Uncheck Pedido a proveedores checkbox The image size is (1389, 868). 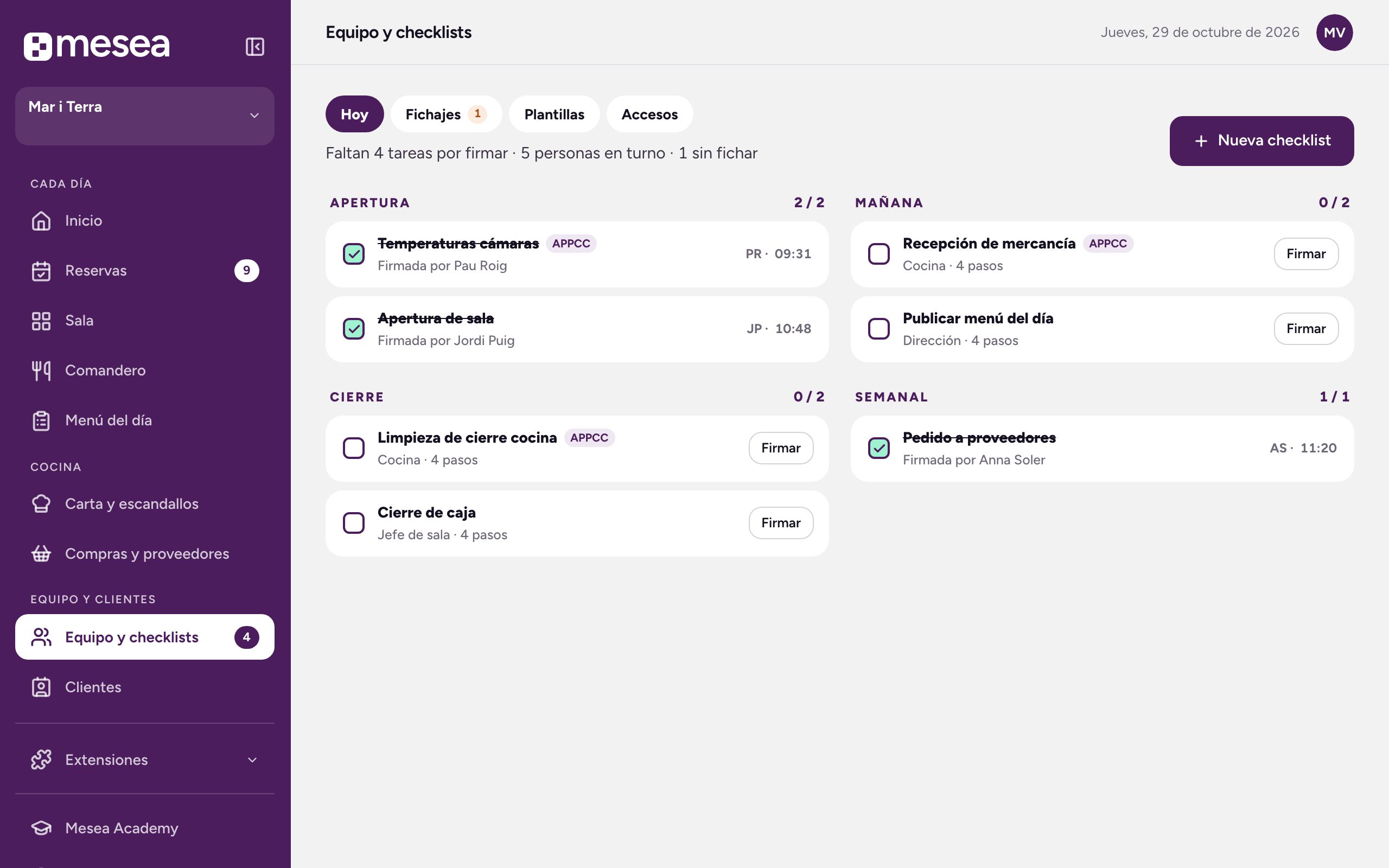click(x=879, y=448)
